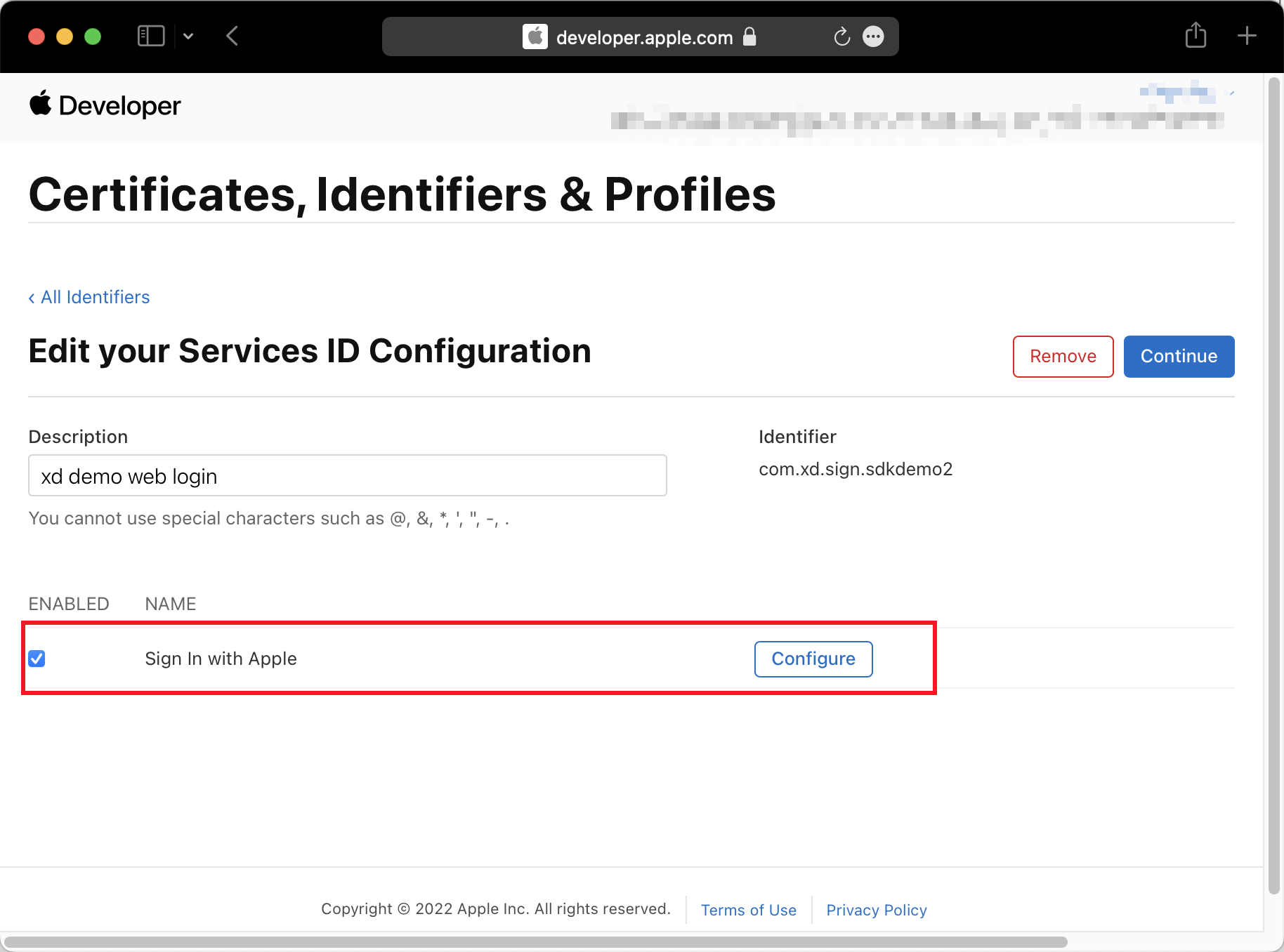Click the yellow minimize window button
The image size is (1284, 952).
click(x=65, y=36)
